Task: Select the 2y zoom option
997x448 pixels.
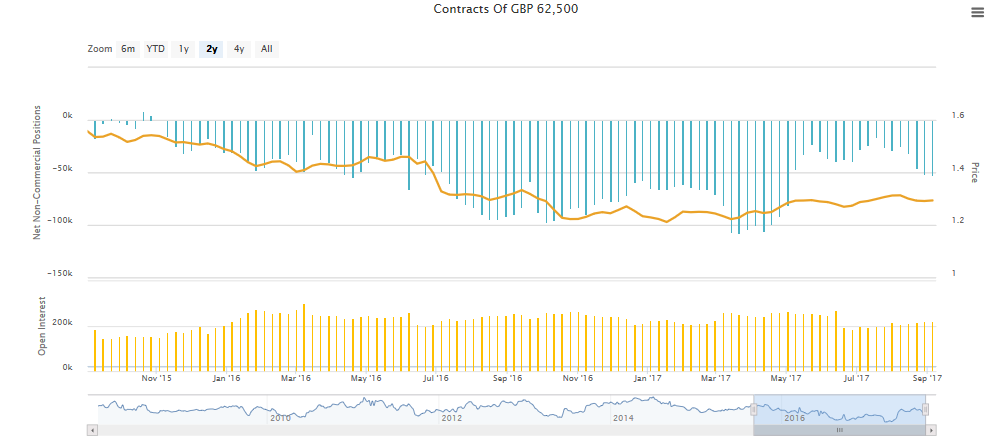Action: pos(211,48)
